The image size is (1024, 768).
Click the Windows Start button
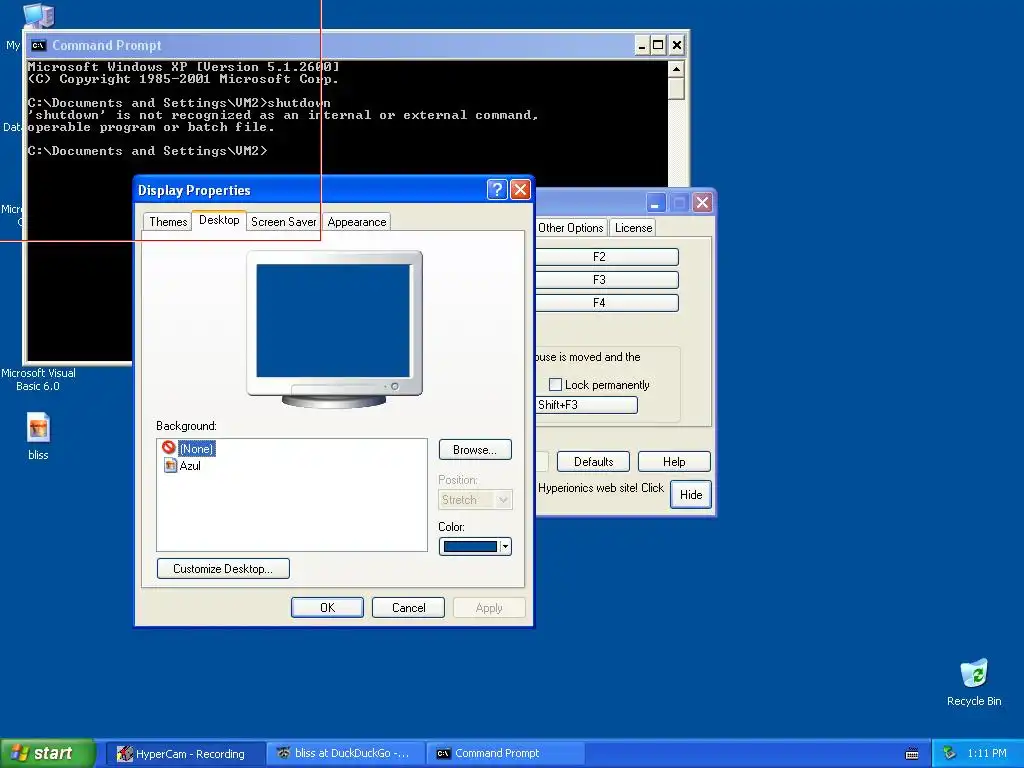pyautogui.click(x=48, y=754)
